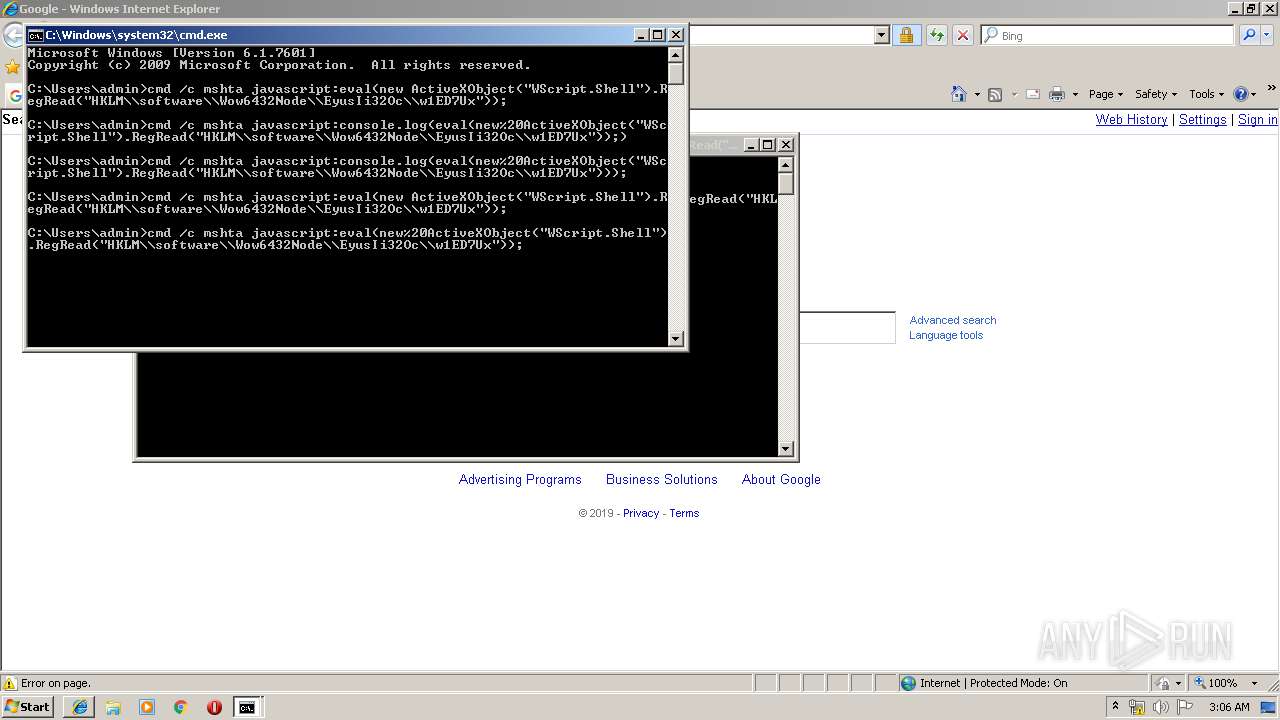1280x720 pixels.
Task: Click the blue Help question mark icon
Action: coord(1241,94)
